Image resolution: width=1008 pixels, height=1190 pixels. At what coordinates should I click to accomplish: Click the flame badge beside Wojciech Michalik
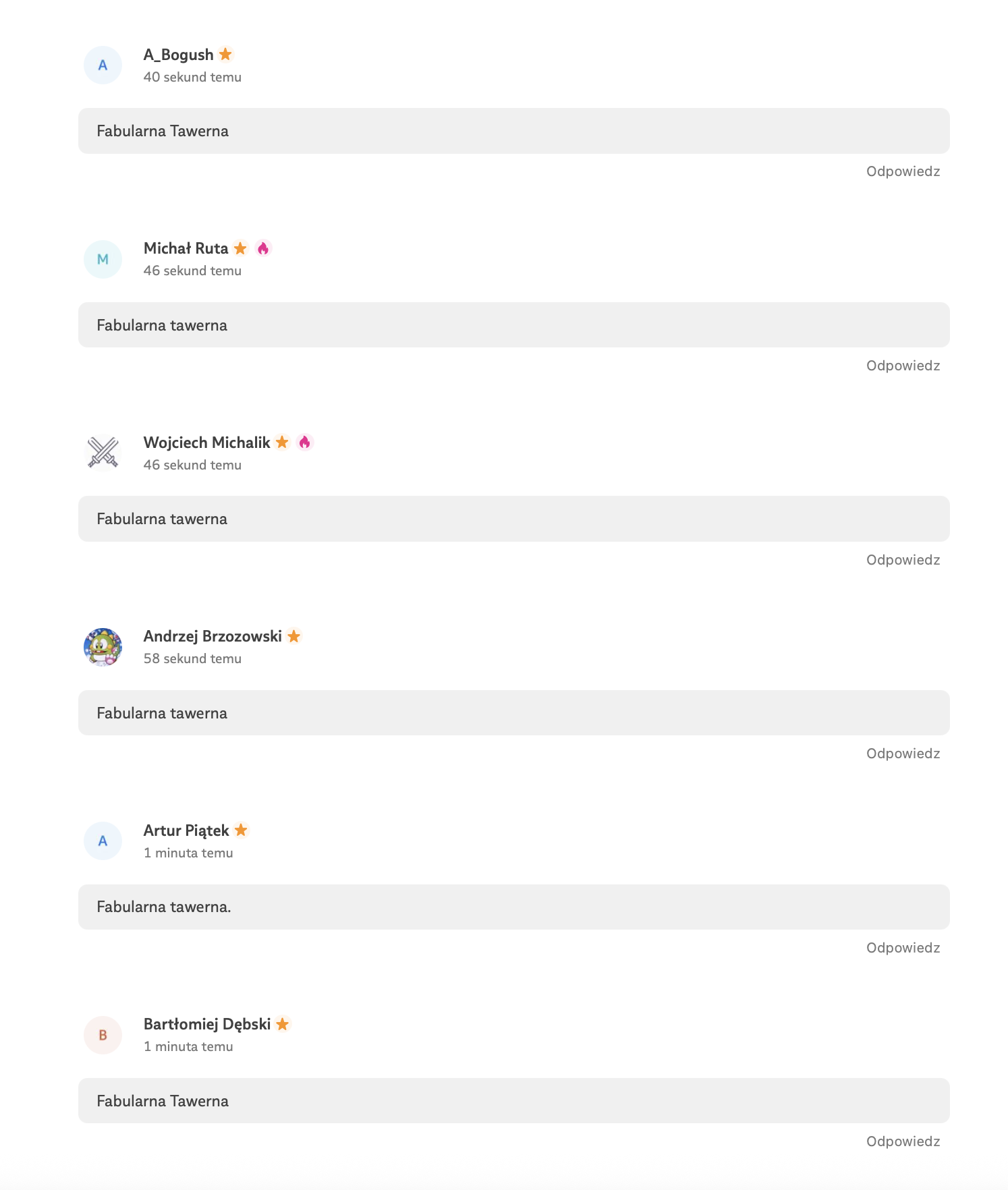click(305, 442)
